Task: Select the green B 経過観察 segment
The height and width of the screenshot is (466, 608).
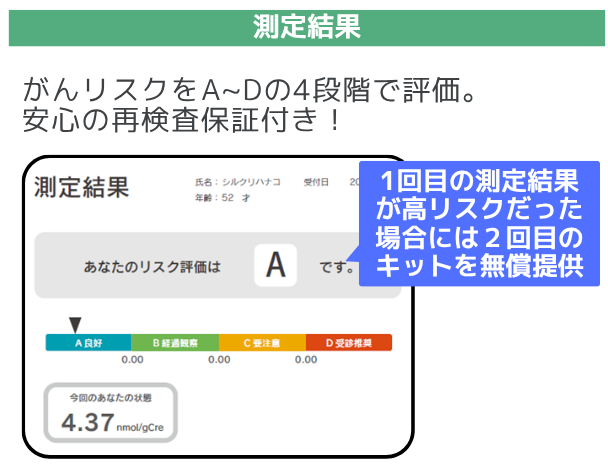Action: pyautogui.click(x=174, y=343)
